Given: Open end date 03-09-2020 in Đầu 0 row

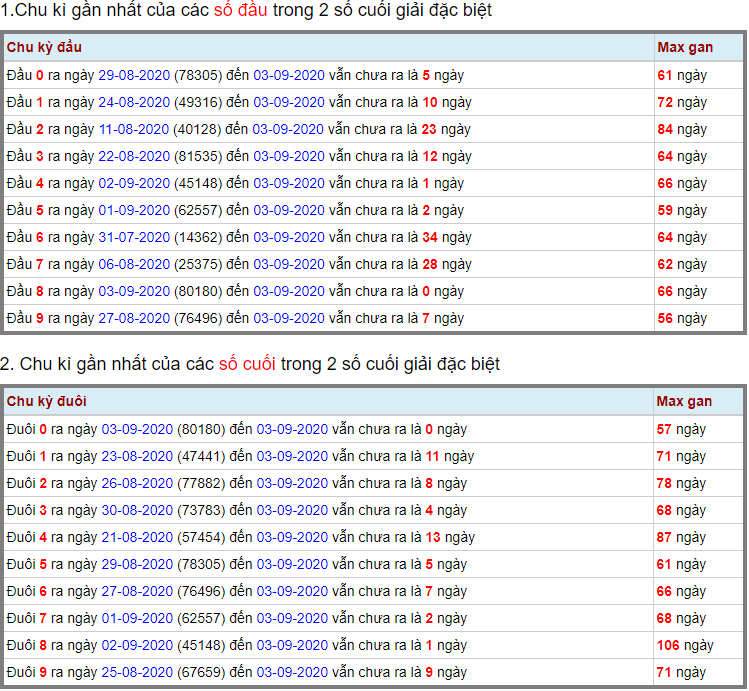Looking at the screenshot, I should coord(289,75).
